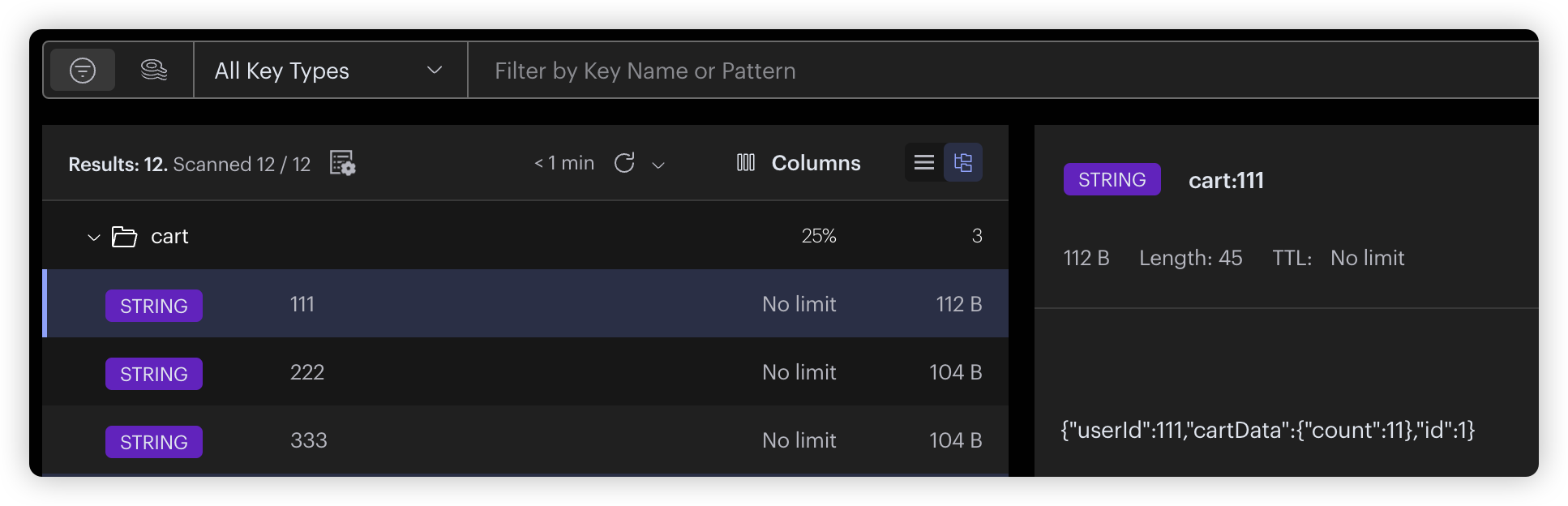Viewport: 1568px width, 506px height.
Task: Click the cart folder icon
Action: point(124,237)
